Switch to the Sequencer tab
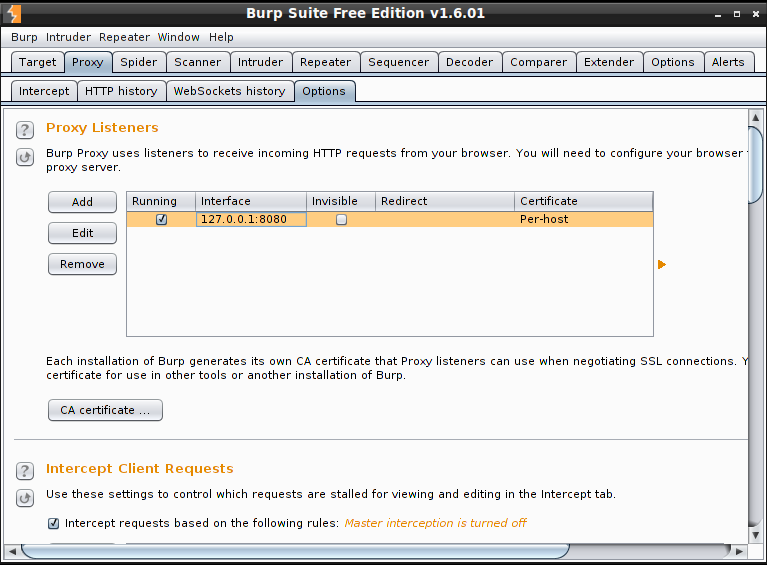The width and height of the screenshot is (767, 565). point(399,62)
